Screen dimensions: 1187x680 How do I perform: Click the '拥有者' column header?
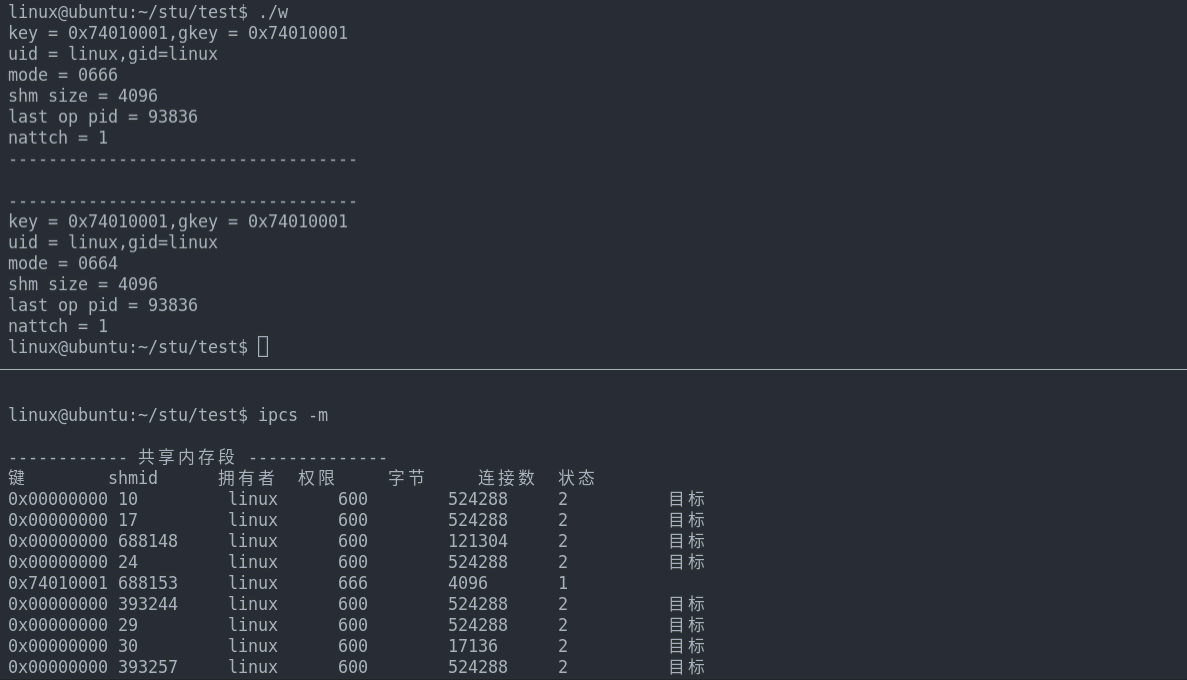pyautogui.click(x=246, y=479)
